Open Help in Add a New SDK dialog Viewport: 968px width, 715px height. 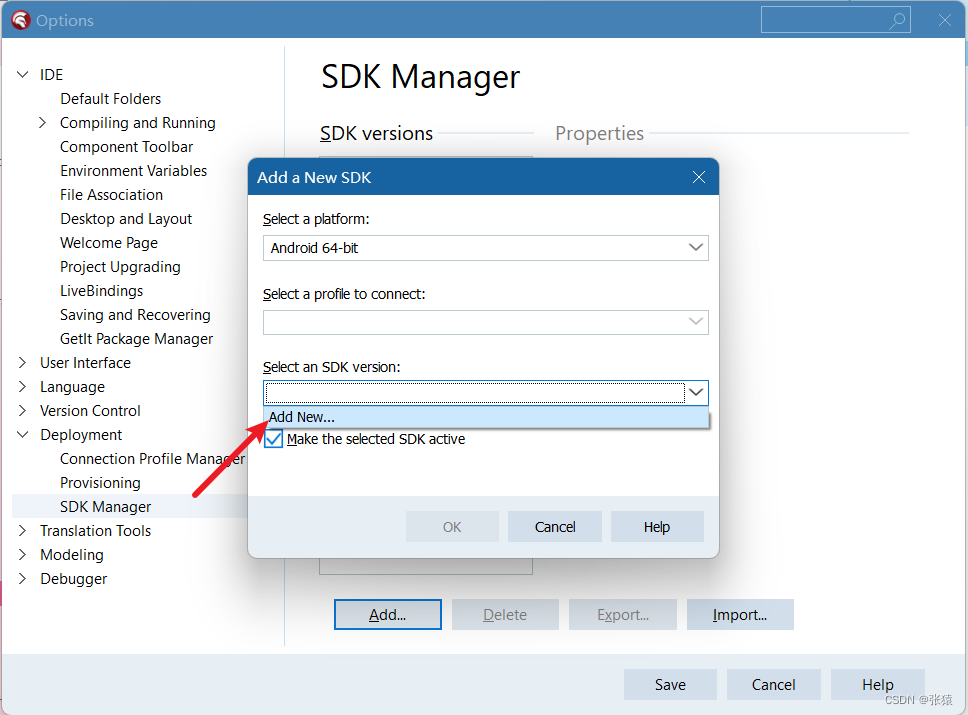[x=657, y=527]
